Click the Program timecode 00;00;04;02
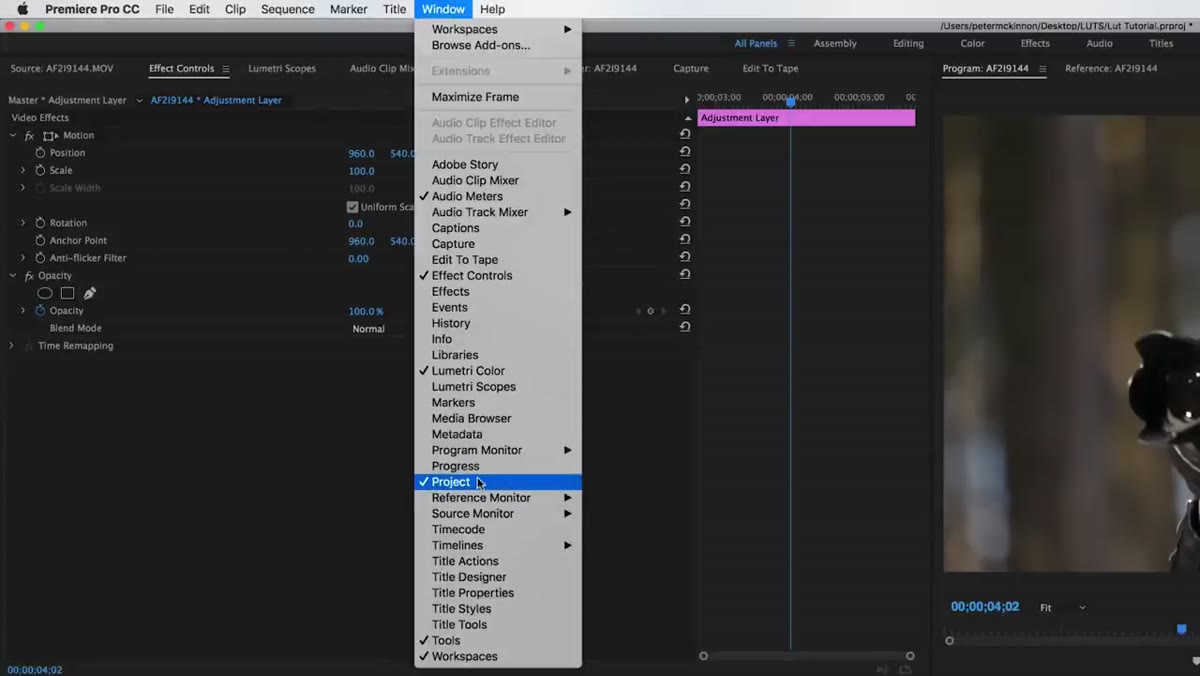 (x=984, y=607)
